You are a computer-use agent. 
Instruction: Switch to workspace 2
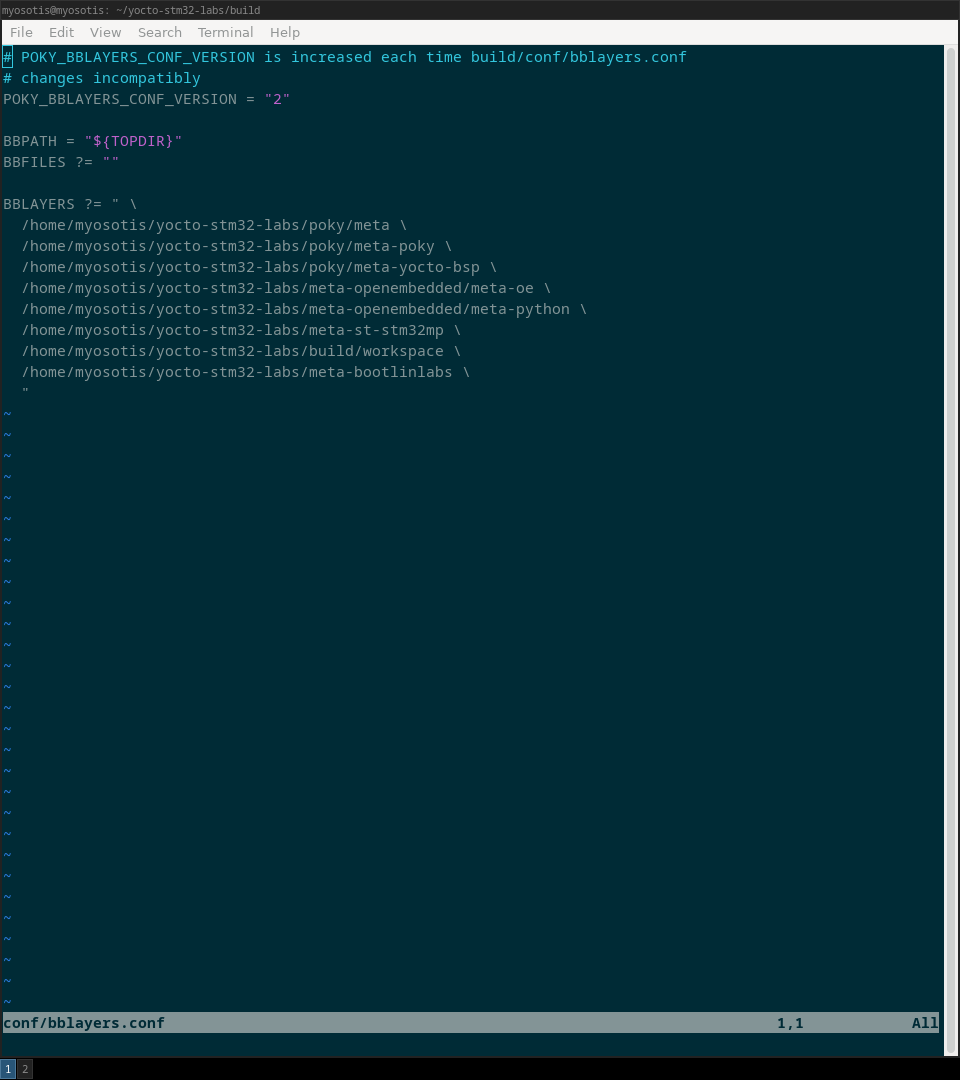coord(25,1069)
